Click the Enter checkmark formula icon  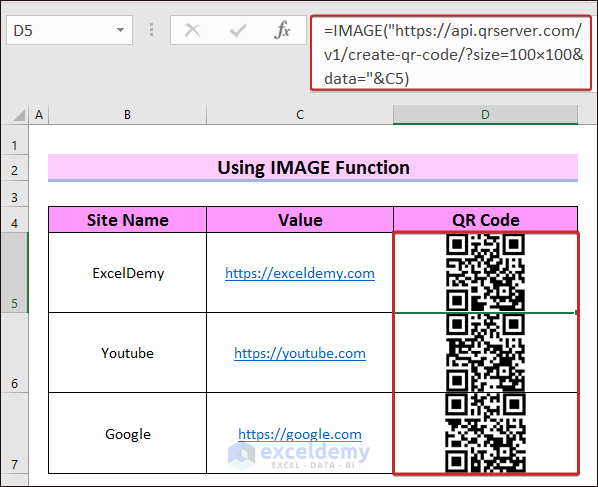coord(238,30)
